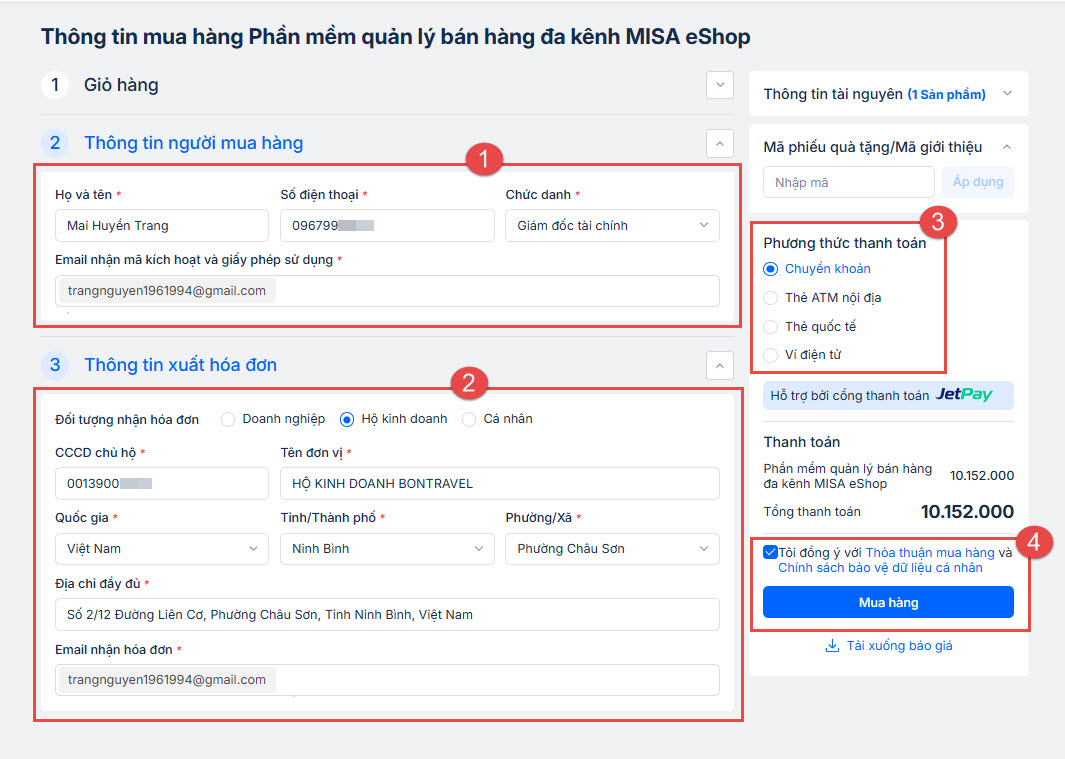Screen dimensions: 1065x759
Task: Collapse the Mã phiếu quà tặng panel
Action: [1007, 147]
